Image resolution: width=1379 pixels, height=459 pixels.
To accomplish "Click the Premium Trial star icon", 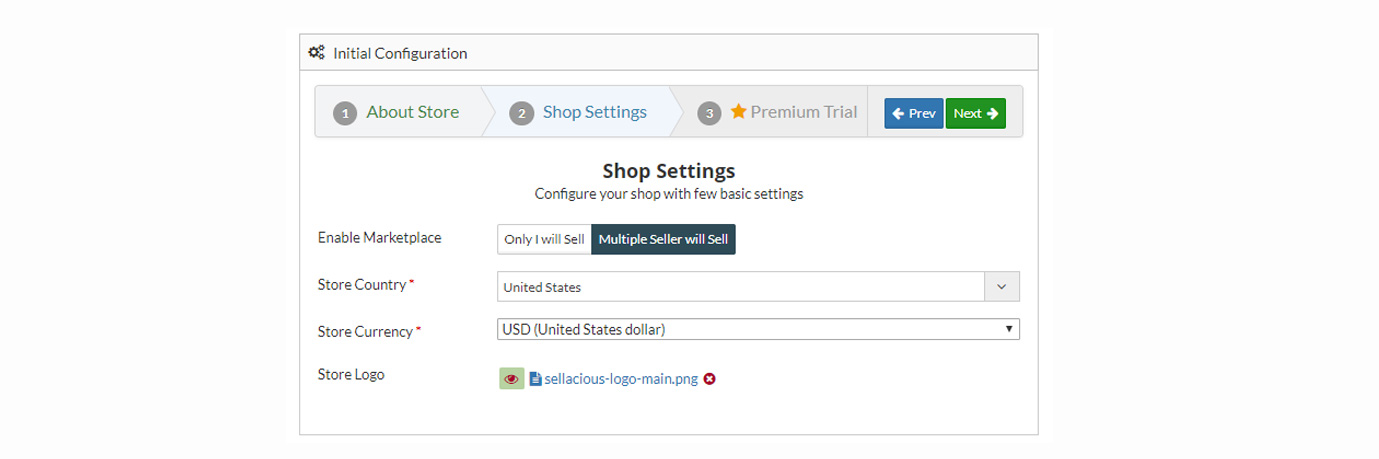I will pos(738,111).
